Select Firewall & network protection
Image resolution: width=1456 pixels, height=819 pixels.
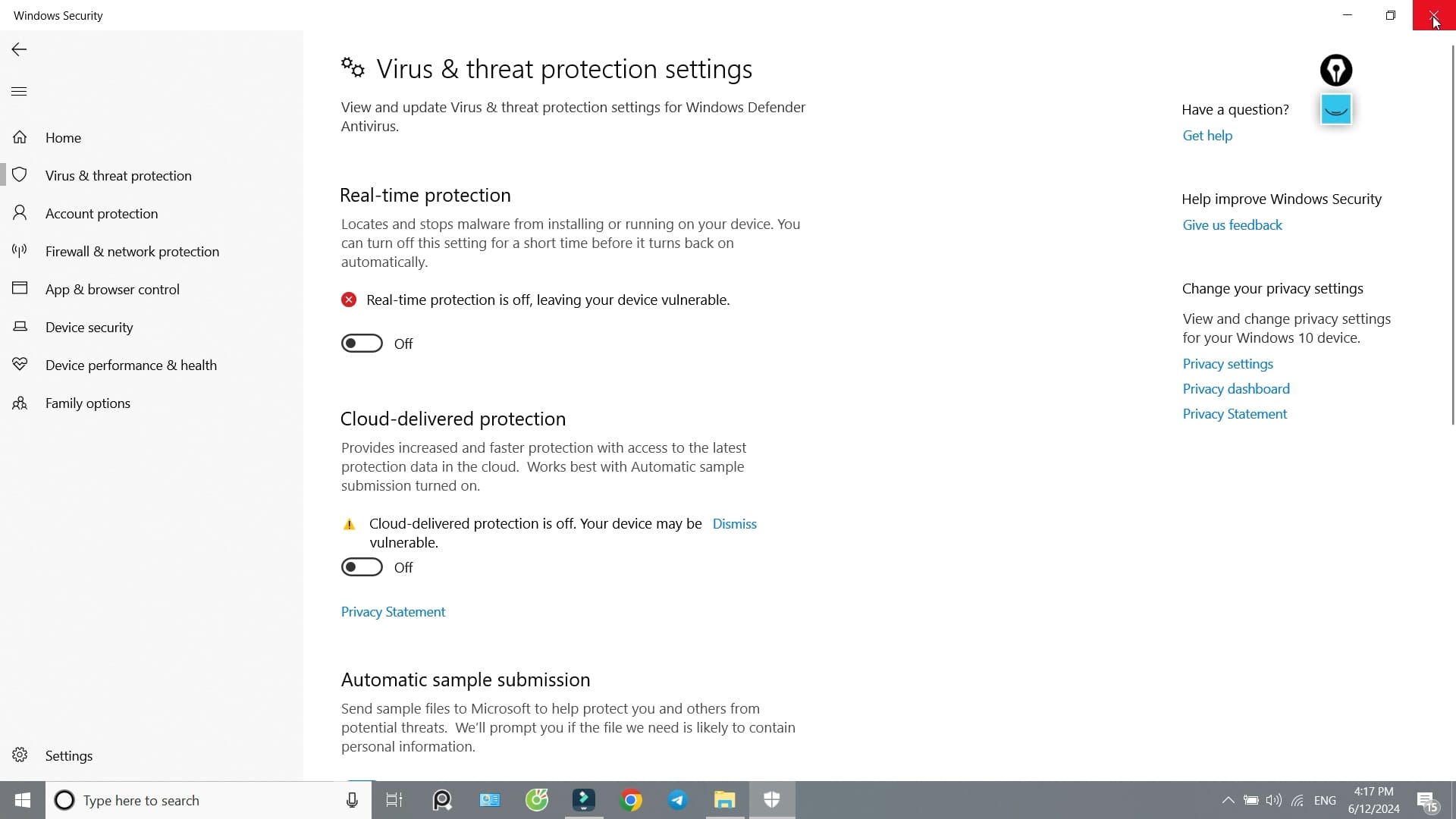(132, 251)
